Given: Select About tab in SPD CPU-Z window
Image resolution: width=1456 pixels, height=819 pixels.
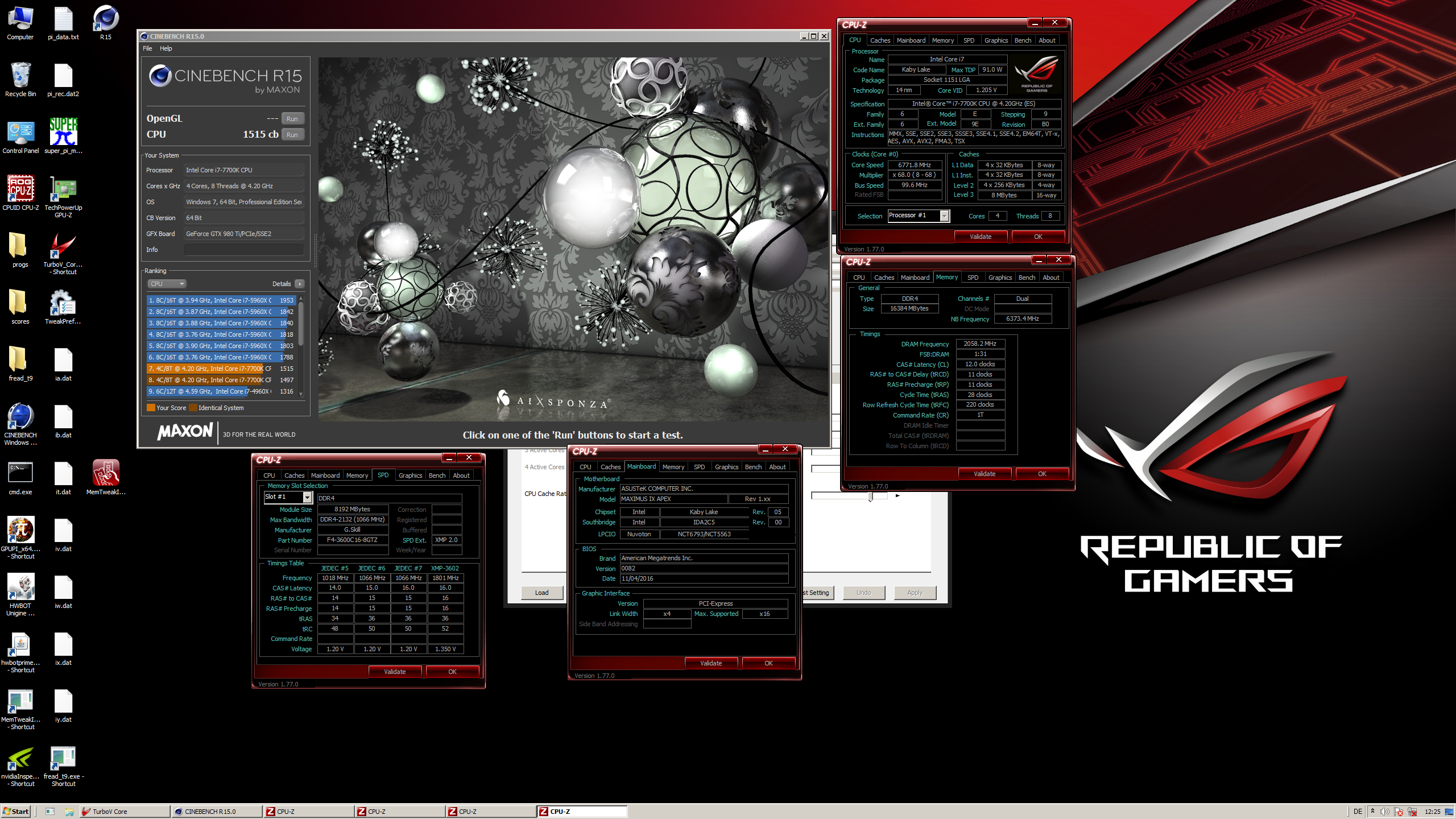Looking at the screenshot, I should (x=461, y=475).
